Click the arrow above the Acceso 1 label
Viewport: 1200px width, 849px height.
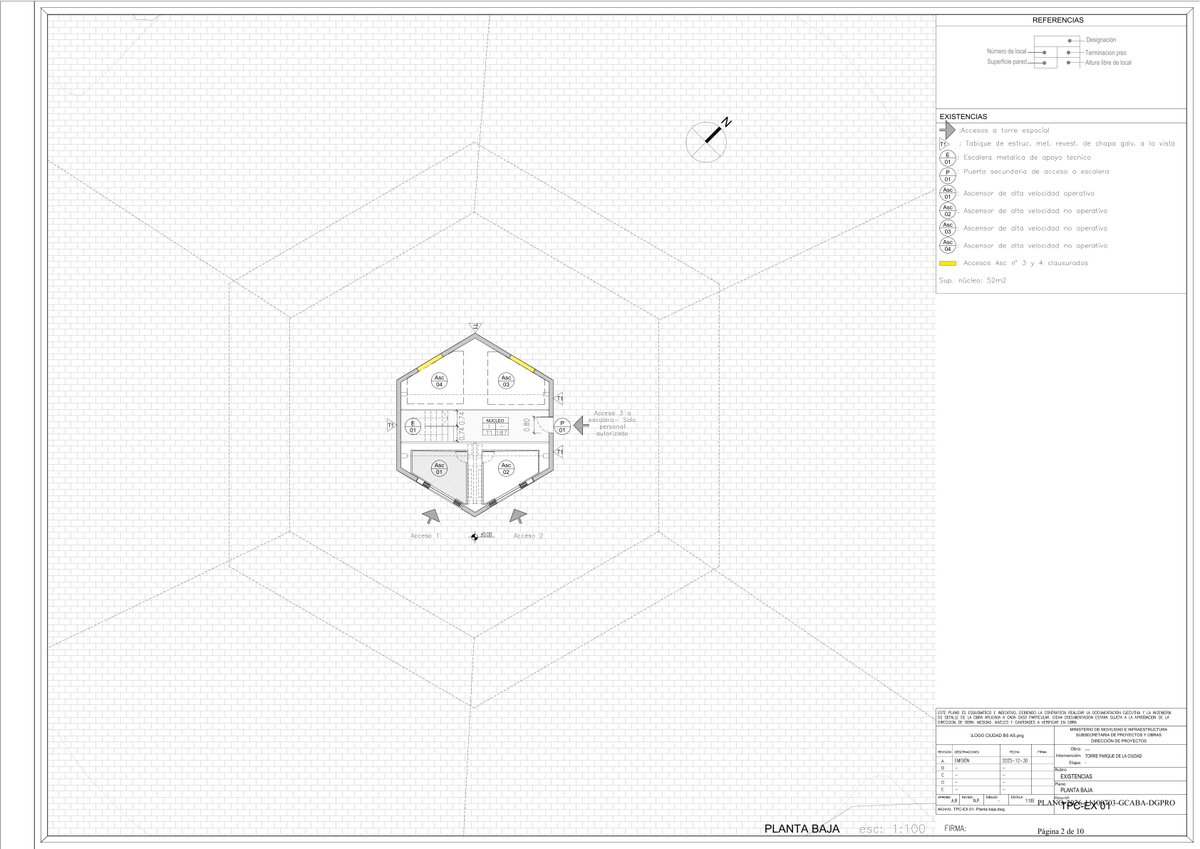tap(431, 516)
